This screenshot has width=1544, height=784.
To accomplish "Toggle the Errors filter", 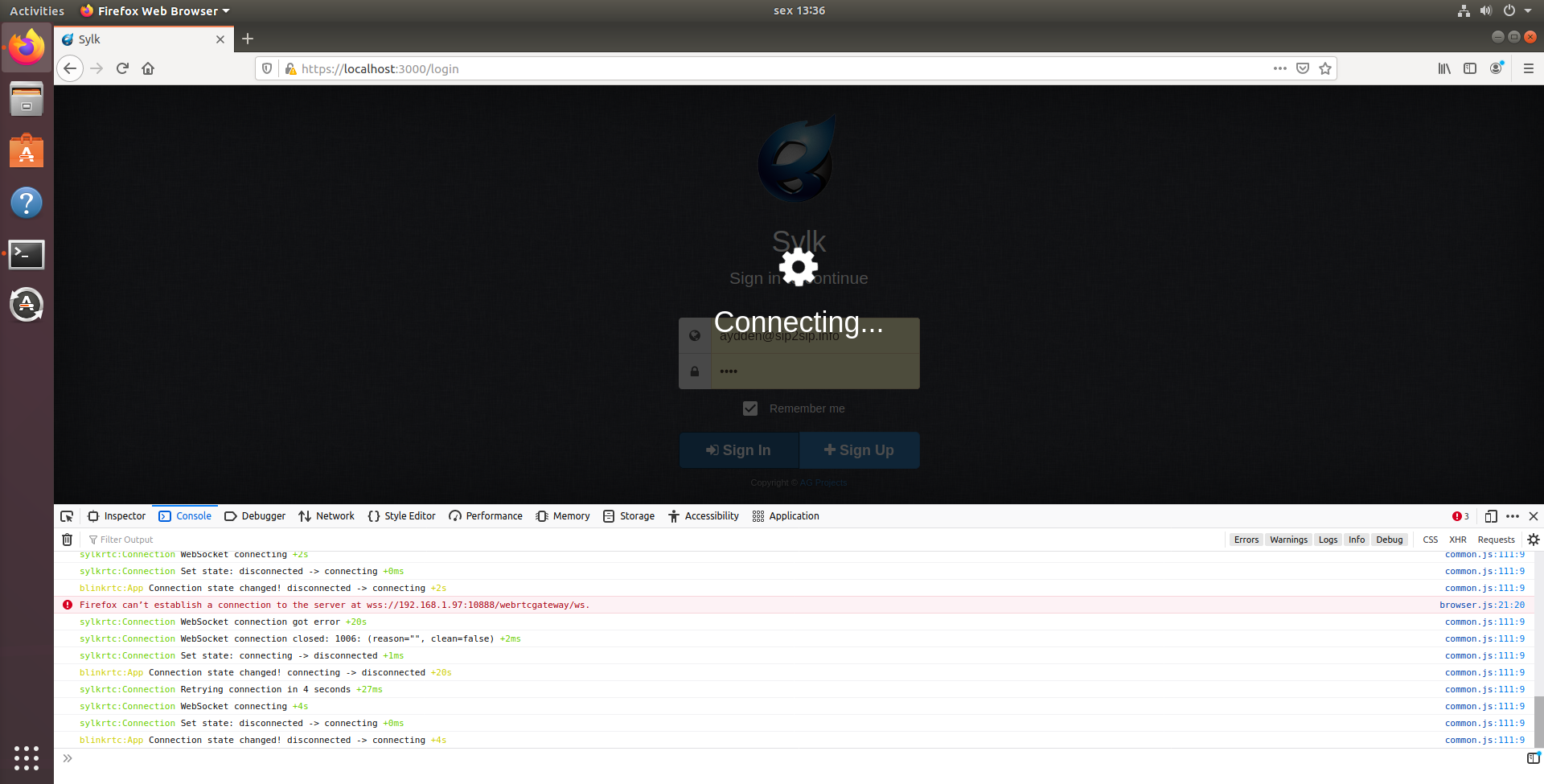I will click(x=1246, y=540).
